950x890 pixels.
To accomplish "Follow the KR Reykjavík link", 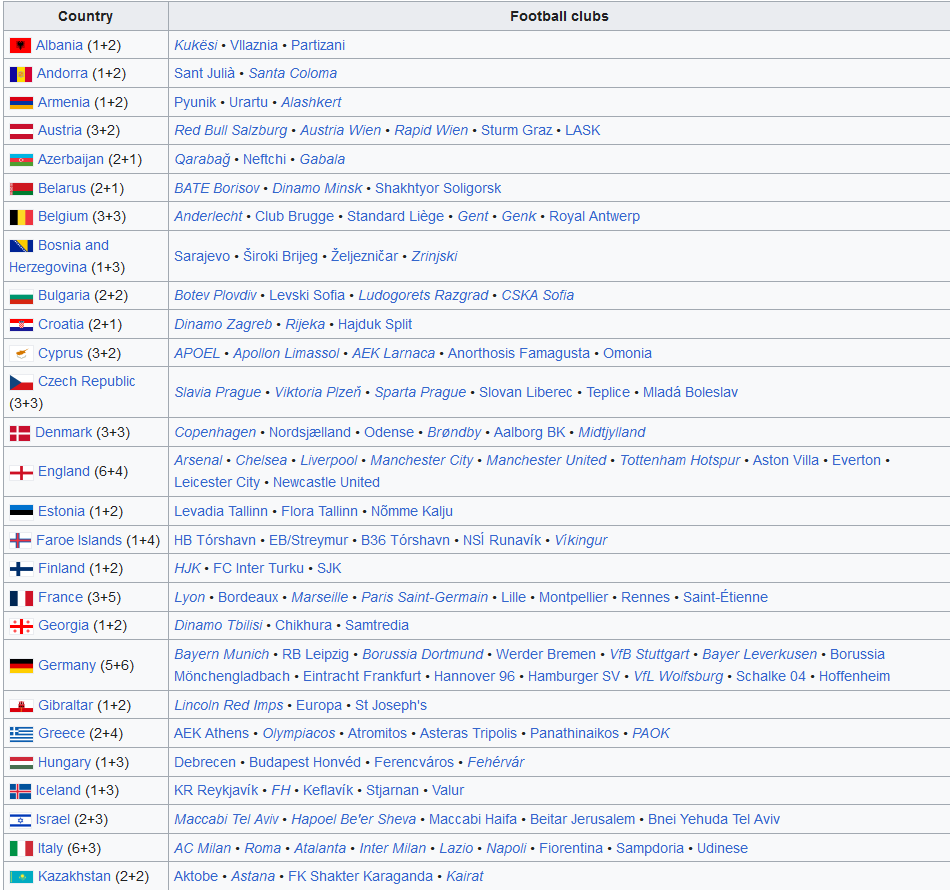I will tap(216, 791).
